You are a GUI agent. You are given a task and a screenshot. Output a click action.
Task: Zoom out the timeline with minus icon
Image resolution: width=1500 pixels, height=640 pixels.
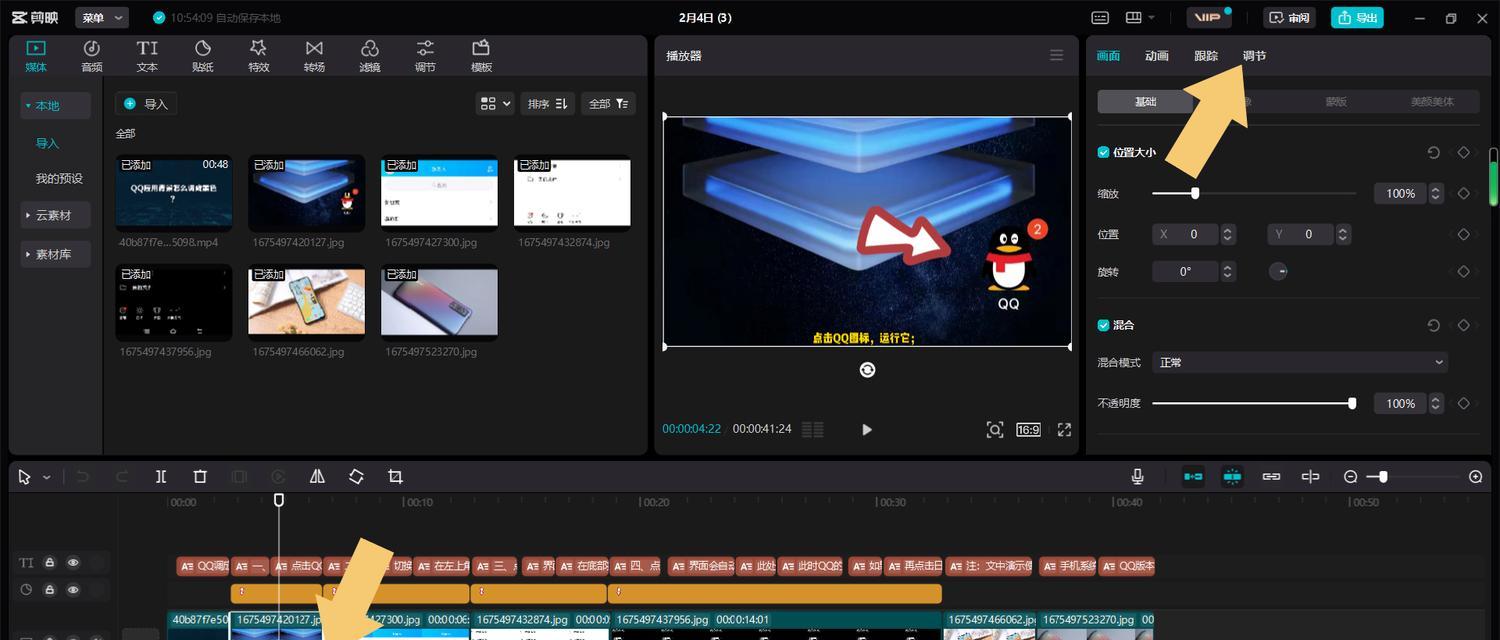pos(1351,477)
